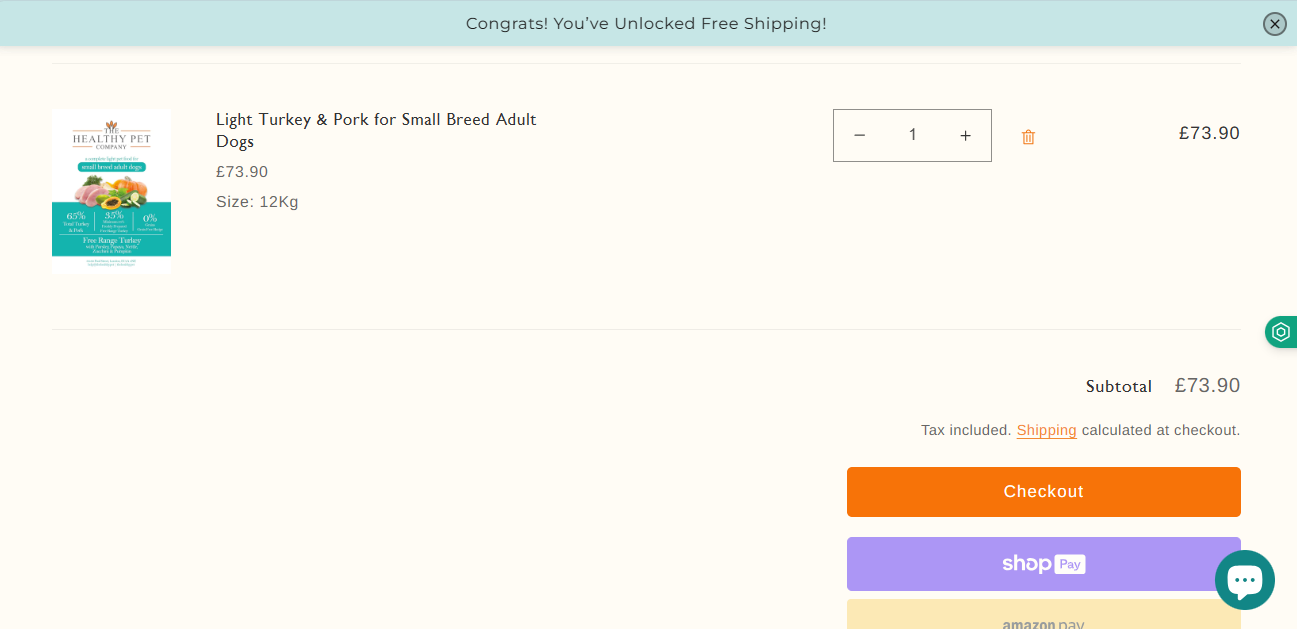Click the item line total £73.90
Screen dimensions: 1297x629
1208,132
